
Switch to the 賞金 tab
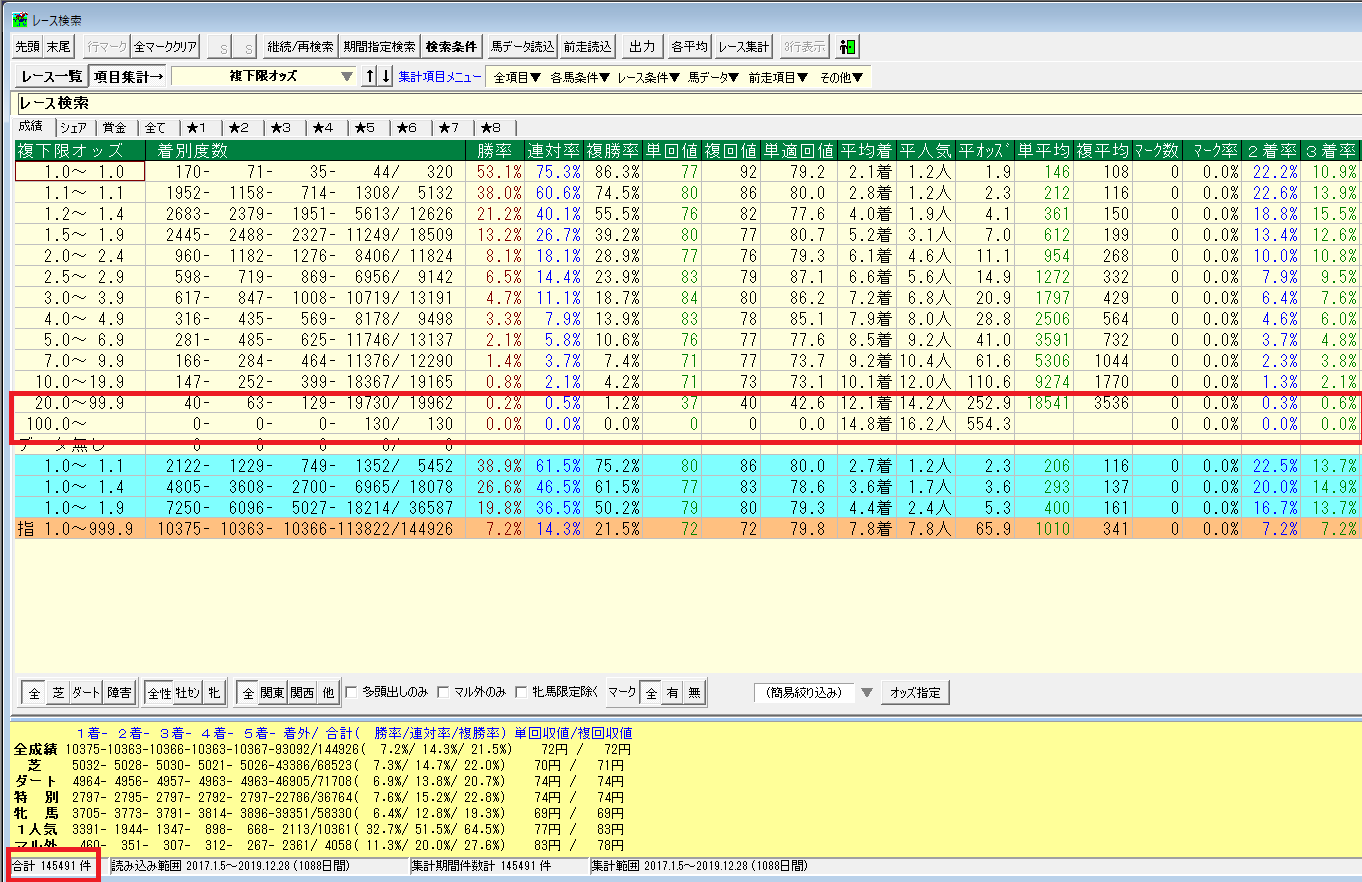click(115, 127)
